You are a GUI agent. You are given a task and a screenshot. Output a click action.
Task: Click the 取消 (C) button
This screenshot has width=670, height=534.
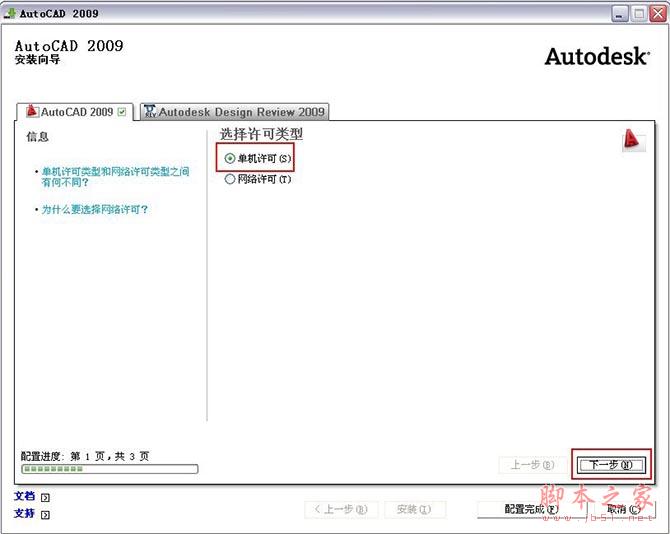623,509
